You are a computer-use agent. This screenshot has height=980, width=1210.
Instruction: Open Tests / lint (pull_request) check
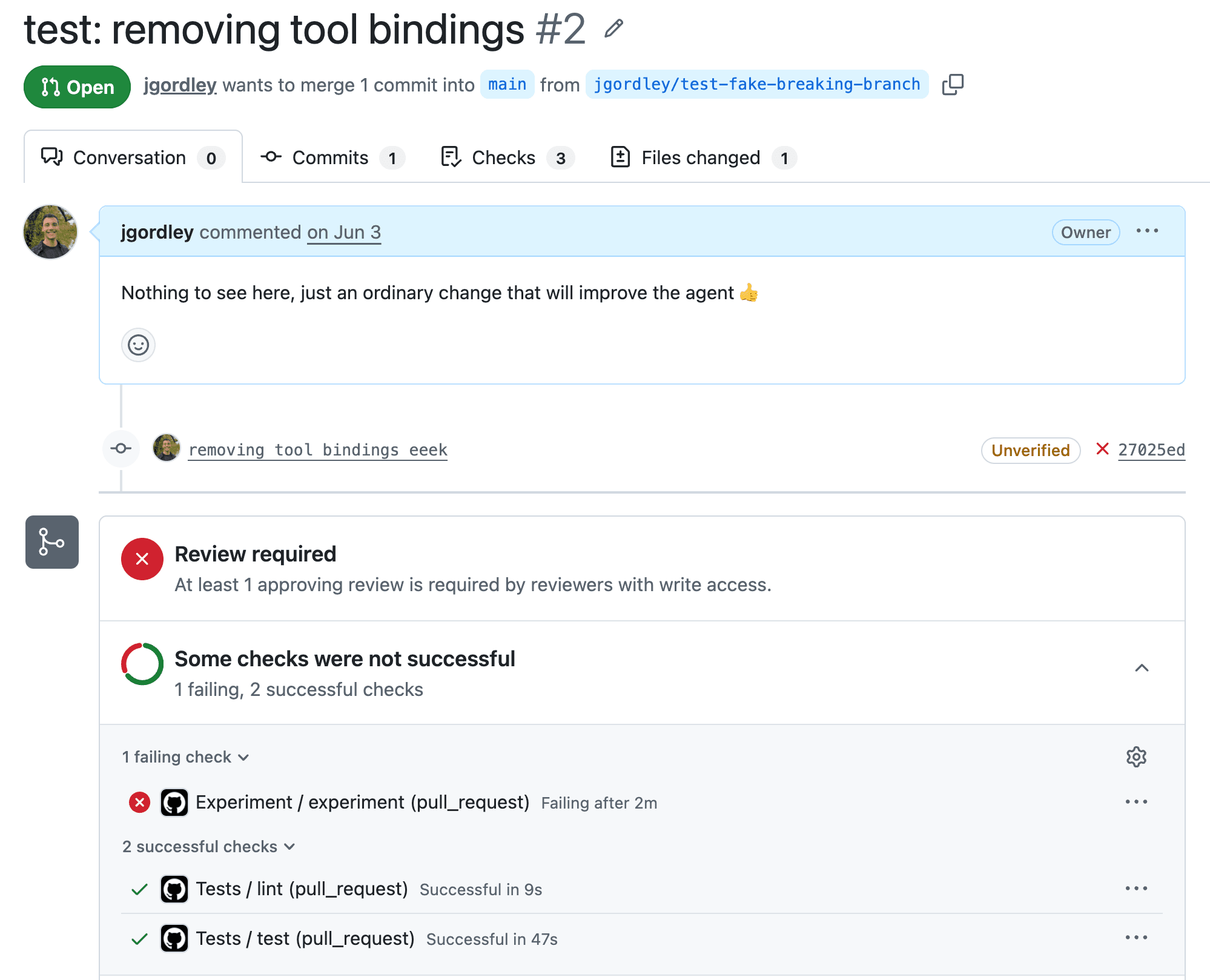pyautogui.click(x=302, y=889)
